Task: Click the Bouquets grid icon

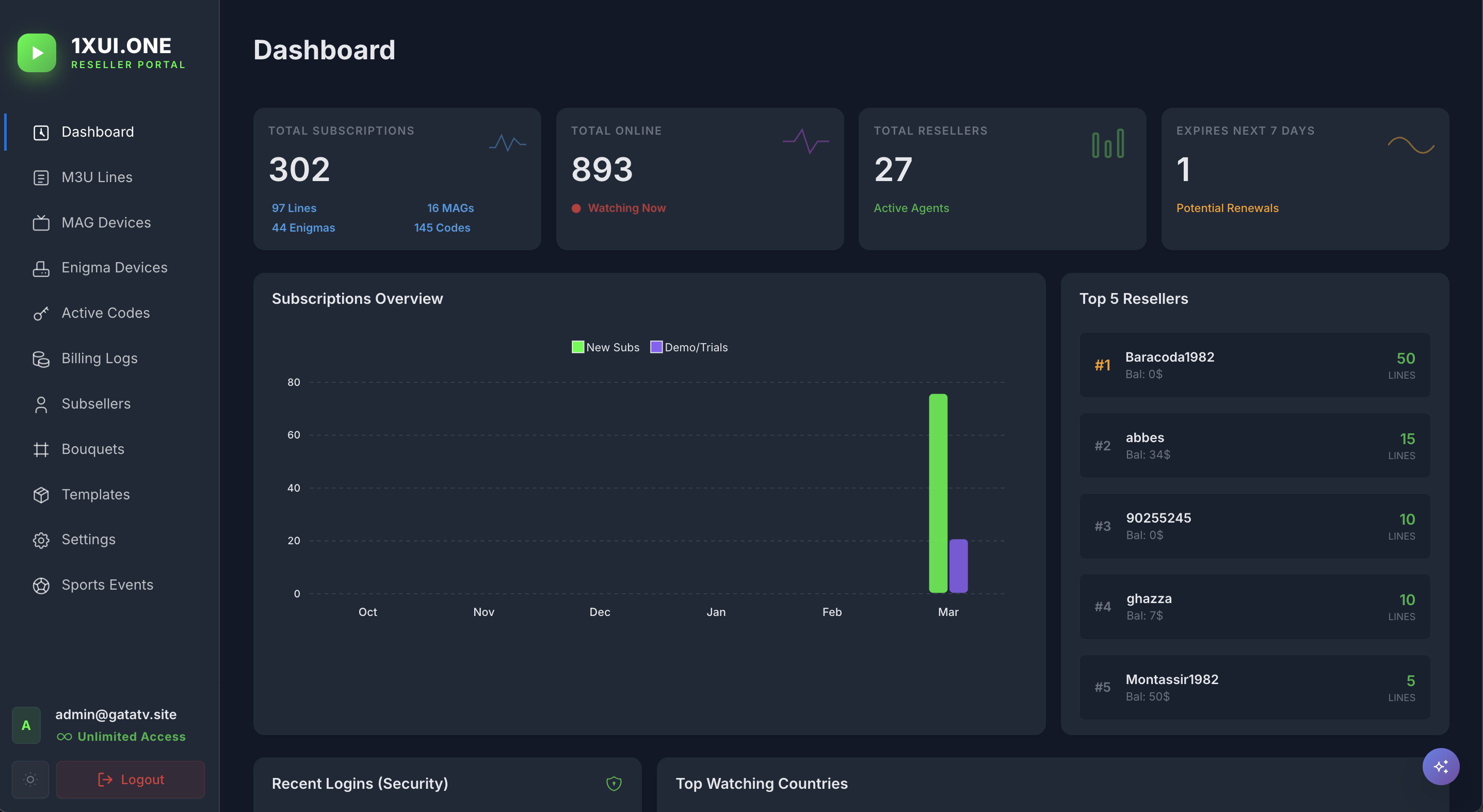Action: tap(40, 449)
